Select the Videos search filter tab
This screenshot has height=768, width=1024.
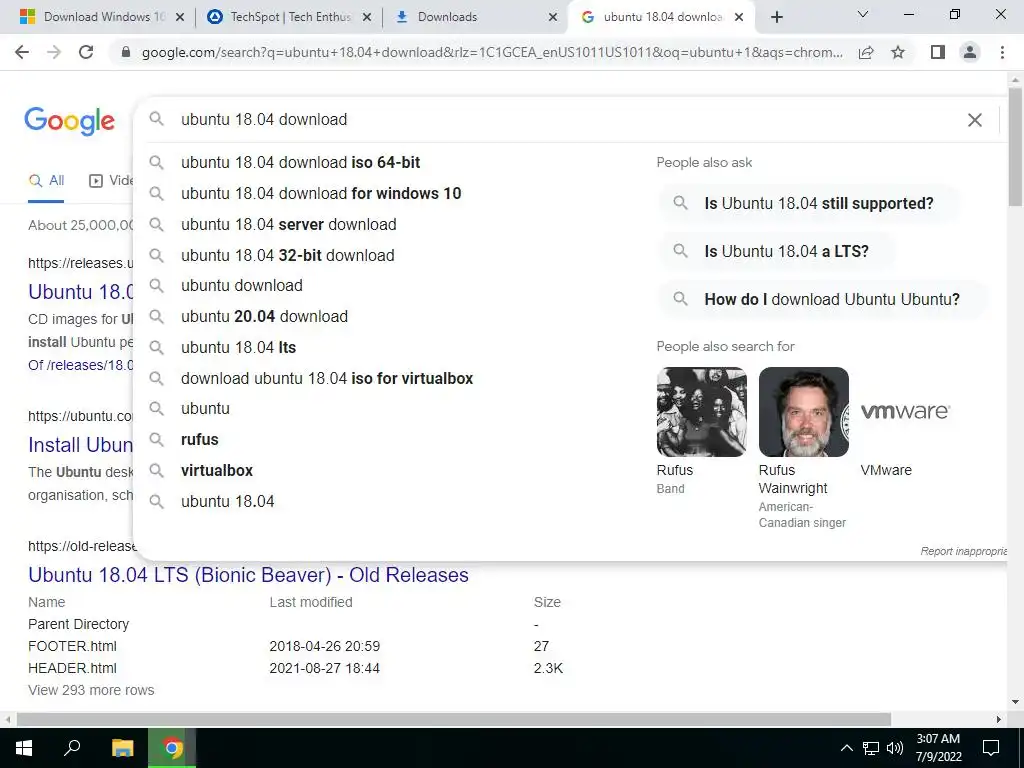(111, 181)
